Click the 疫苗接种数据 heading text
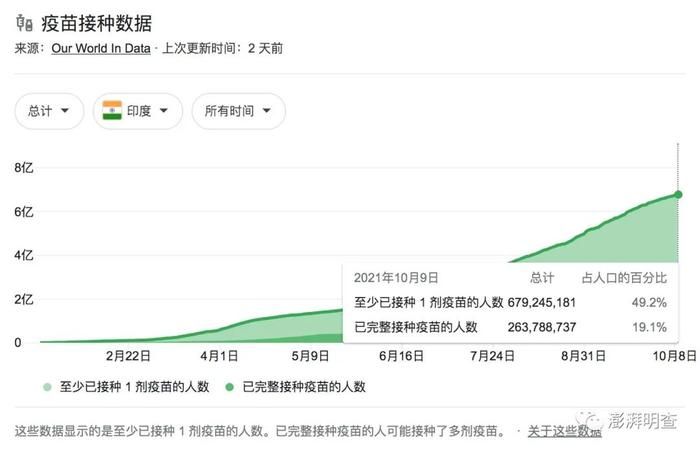Screen dimensions: 700x452 (x=96, y=23)
